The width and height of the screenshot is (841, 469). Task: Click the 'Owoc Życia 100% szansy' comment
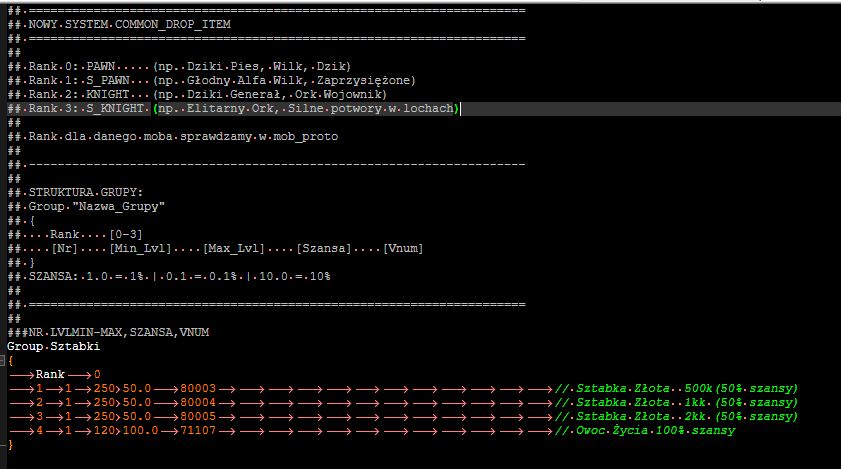point(645,430)
